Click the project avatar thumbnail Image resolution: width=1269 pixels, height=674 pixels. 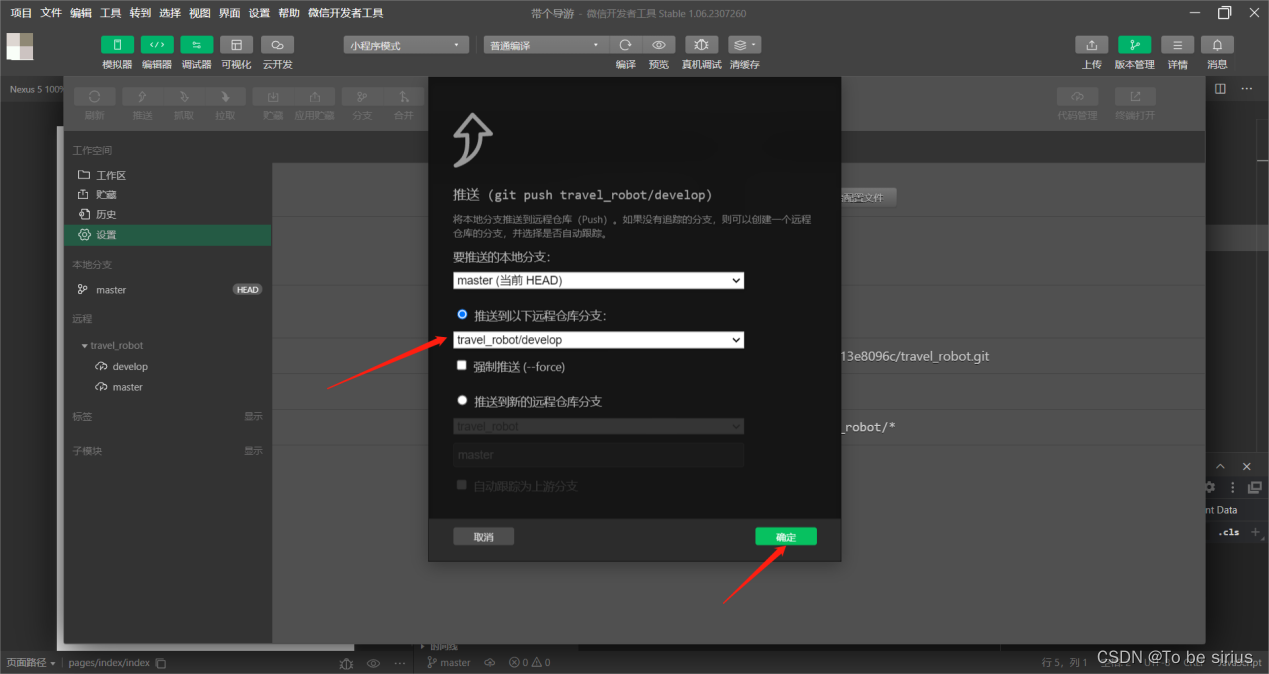tap(20, 47)
